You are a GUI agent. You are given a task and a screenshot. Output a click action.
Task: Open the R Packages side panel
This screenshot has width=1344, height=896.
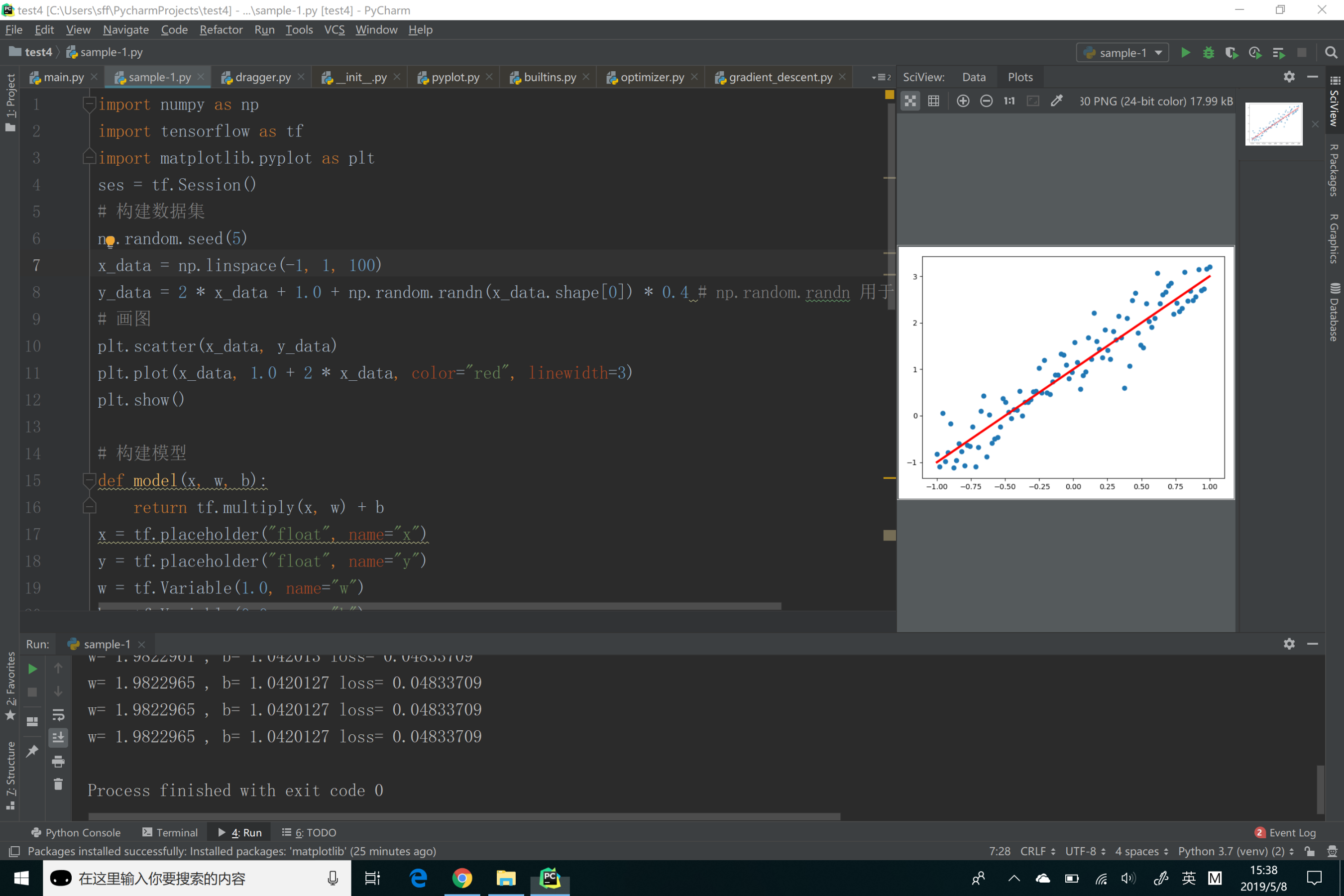1334,170
